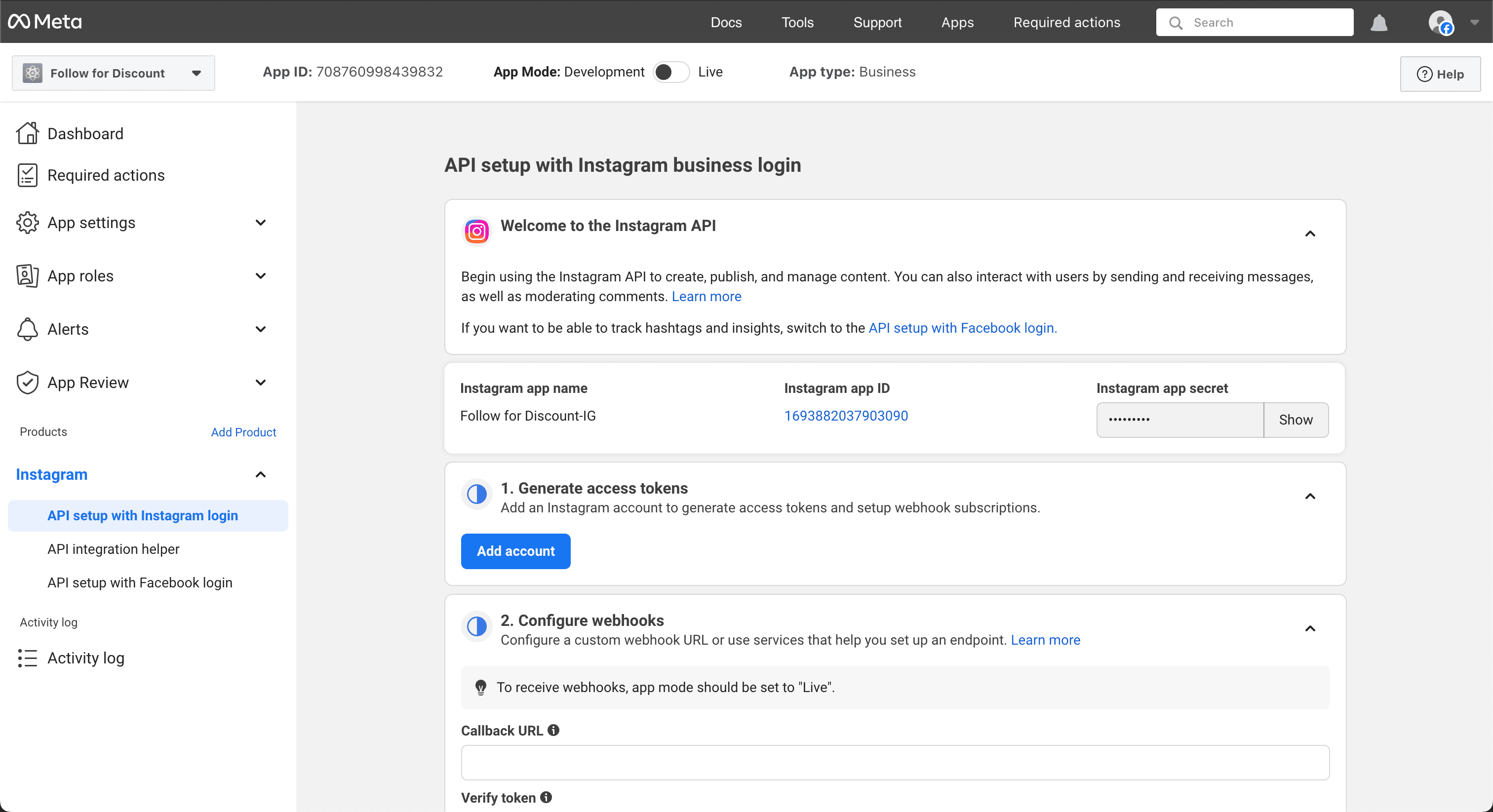Click the Callback URL info icon
This screenshot has height=812, width=1493.
pyautogui.click(x=553, y=730)
